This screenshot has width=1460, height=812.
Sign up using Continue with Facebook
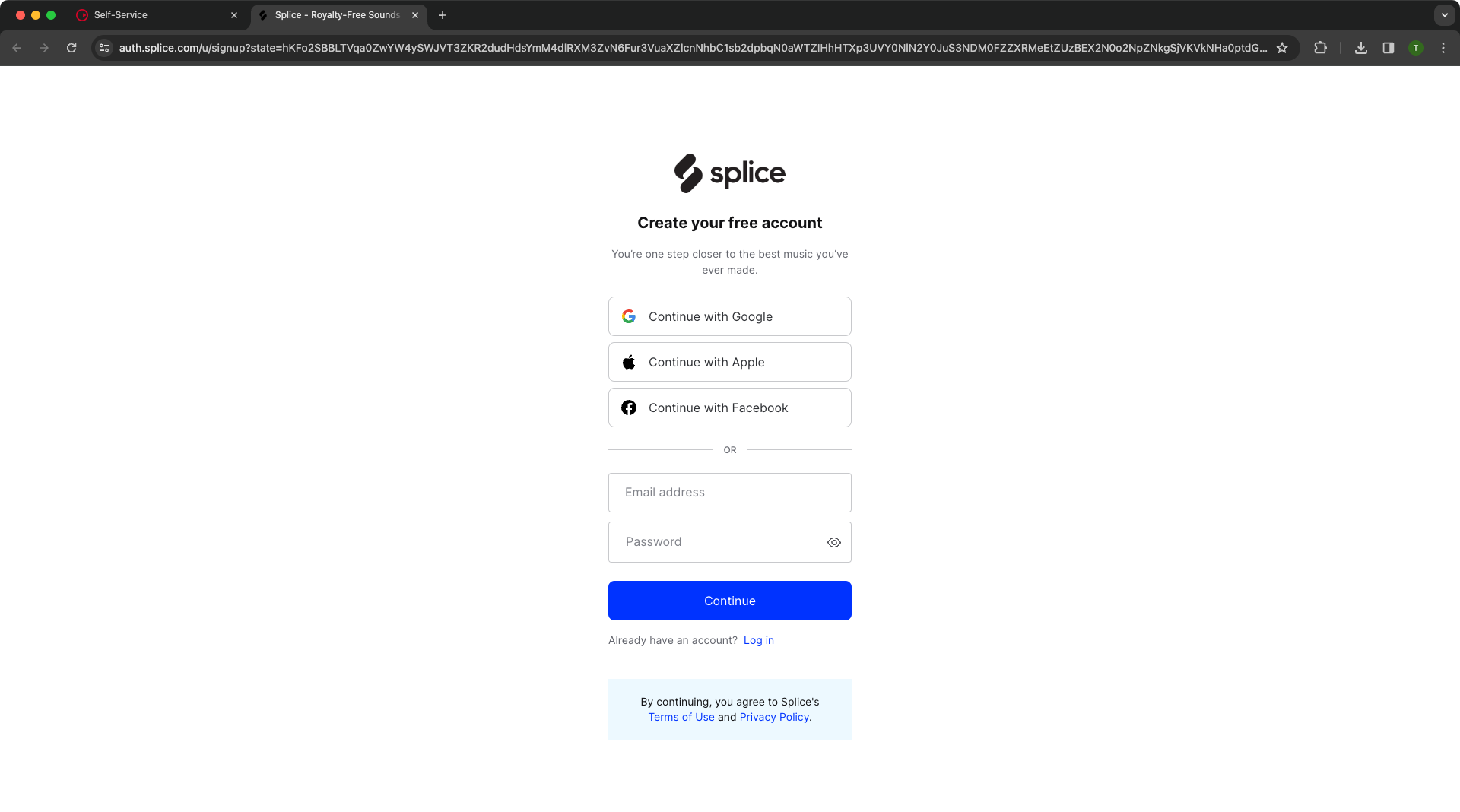730,408
